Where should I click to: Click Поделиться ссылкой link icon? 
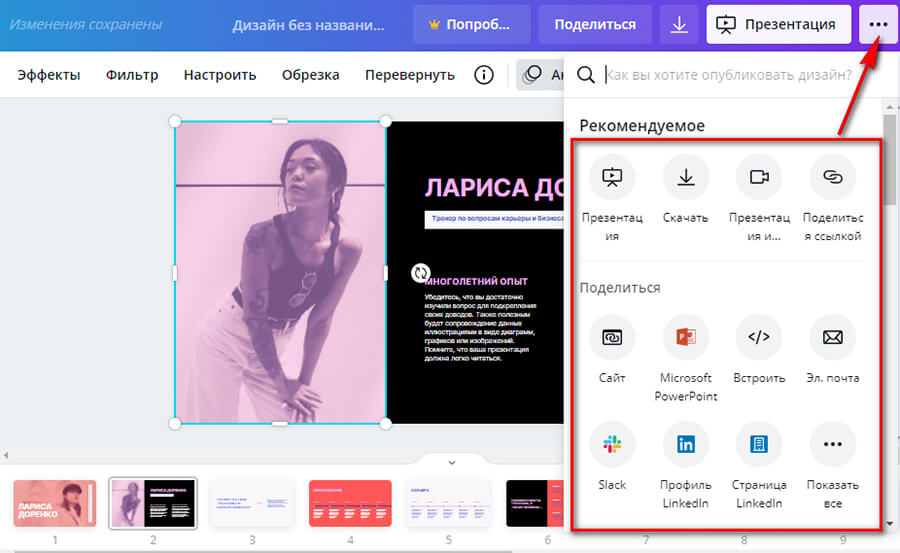(x=832, y=177)
